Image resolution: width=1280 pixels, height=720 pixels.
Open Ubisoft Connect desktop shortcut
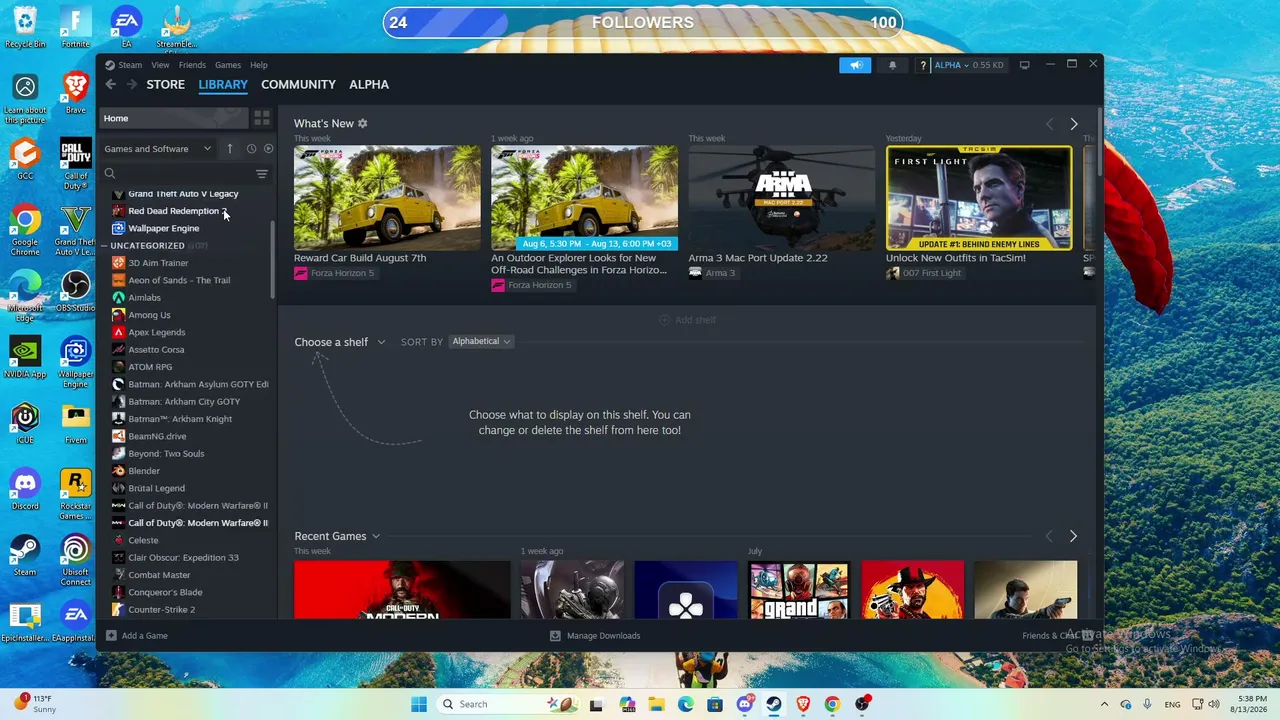point(76,560)
